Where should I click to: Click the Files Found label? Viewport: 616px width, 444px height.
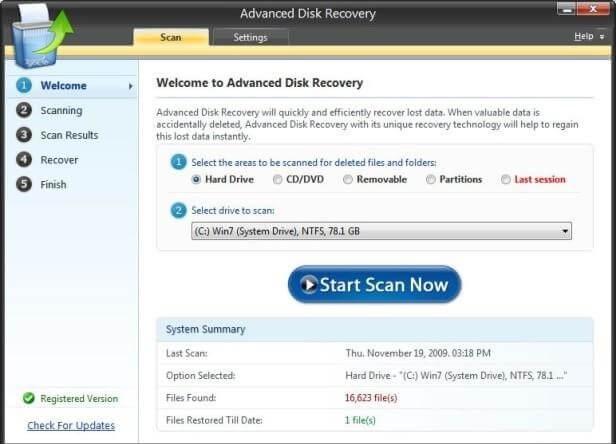tap(191, 398)
